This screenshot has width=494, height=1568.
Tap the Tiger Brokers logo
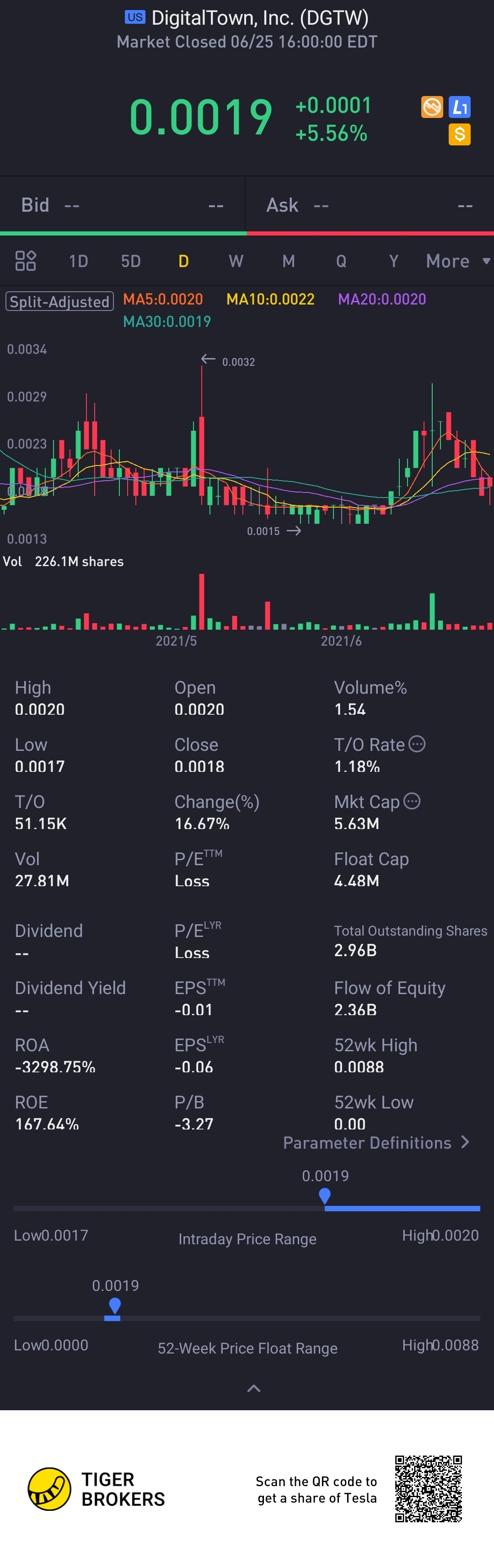(97, 1489)
